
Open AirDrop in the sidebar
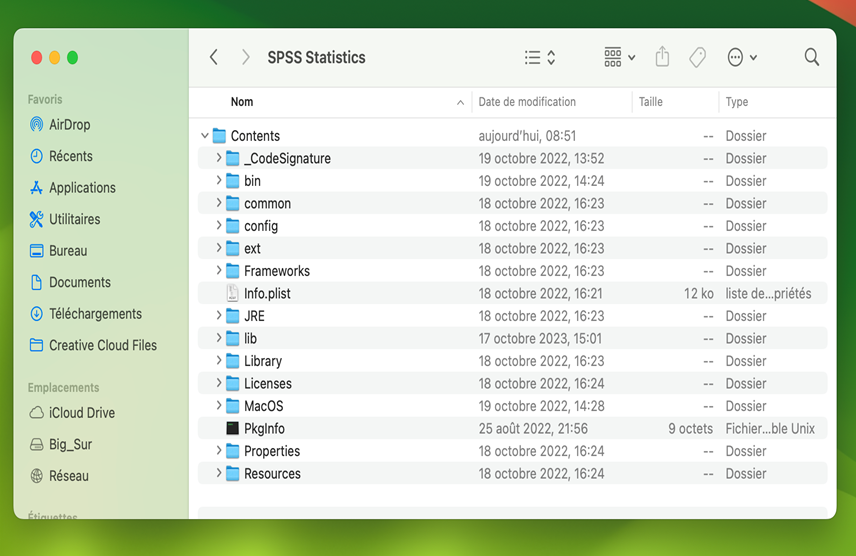pyautogui.click(x=69, y=125)
